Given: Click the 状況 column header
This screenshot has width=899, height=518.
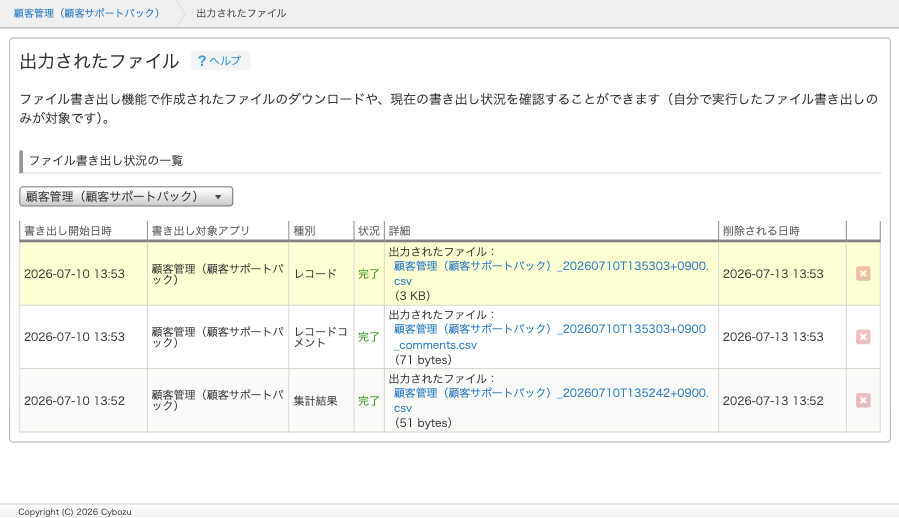Looking at the screenshot, I should 369,231.
